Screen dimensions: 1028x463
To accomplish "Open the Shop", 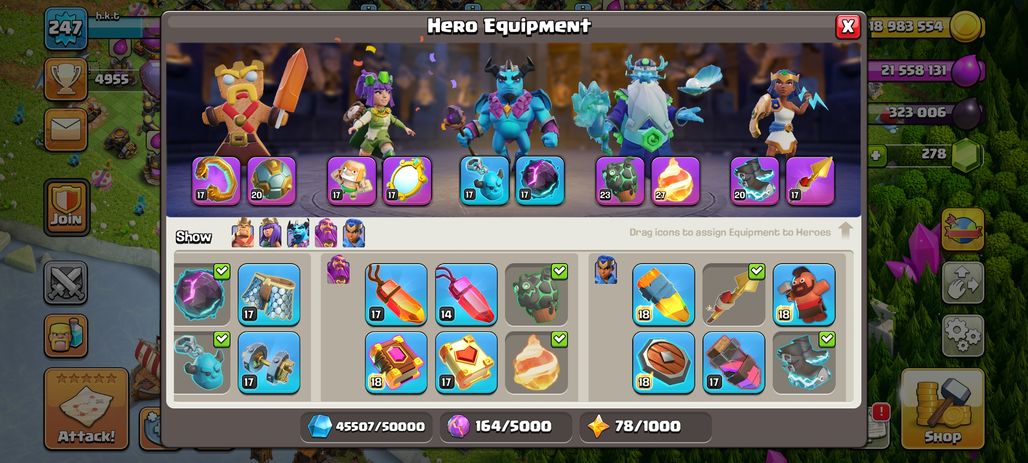I will click(942, 409).
